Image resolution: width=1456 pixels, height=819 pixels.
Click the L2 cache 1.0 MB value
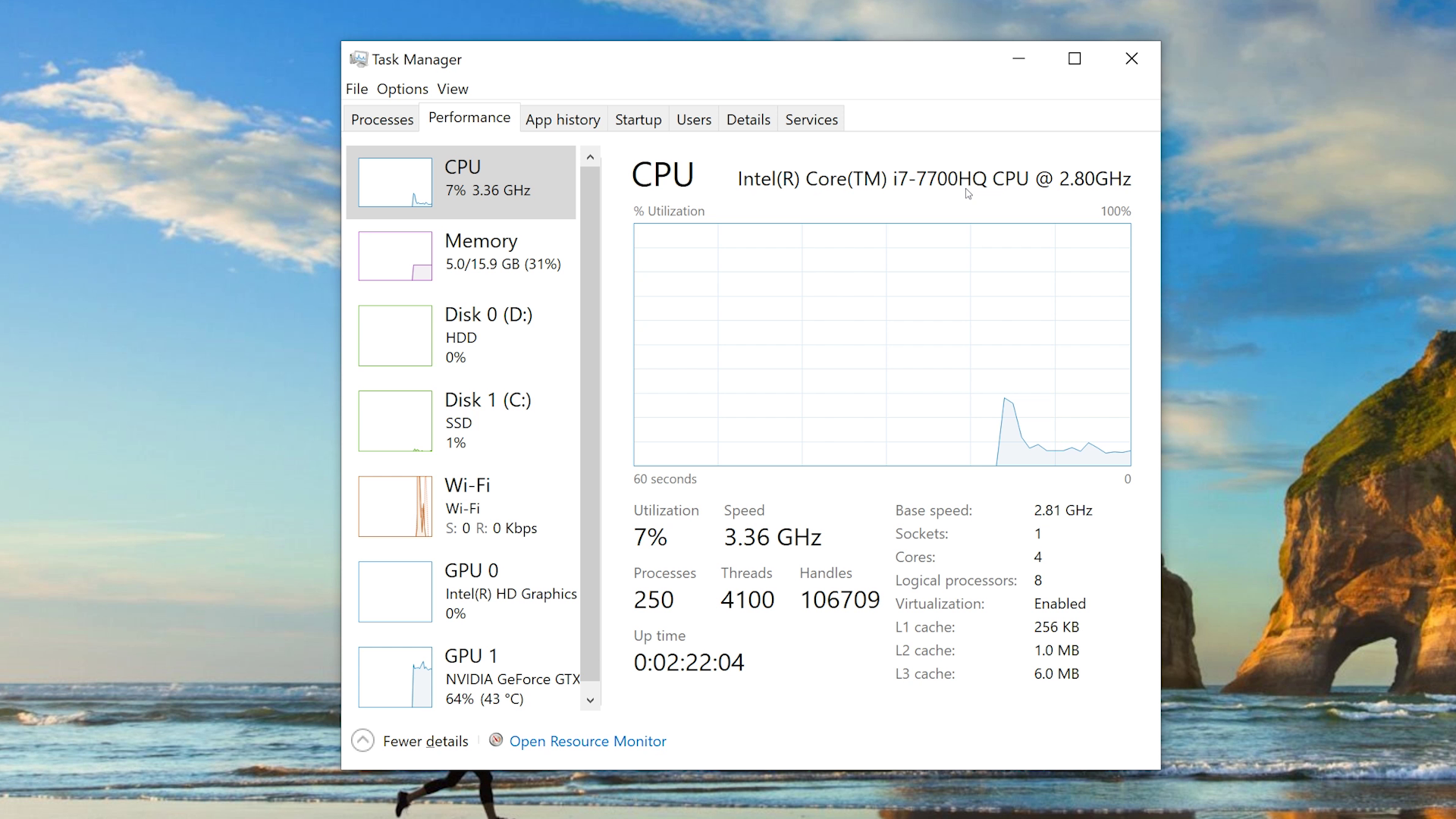(1056, 651)
